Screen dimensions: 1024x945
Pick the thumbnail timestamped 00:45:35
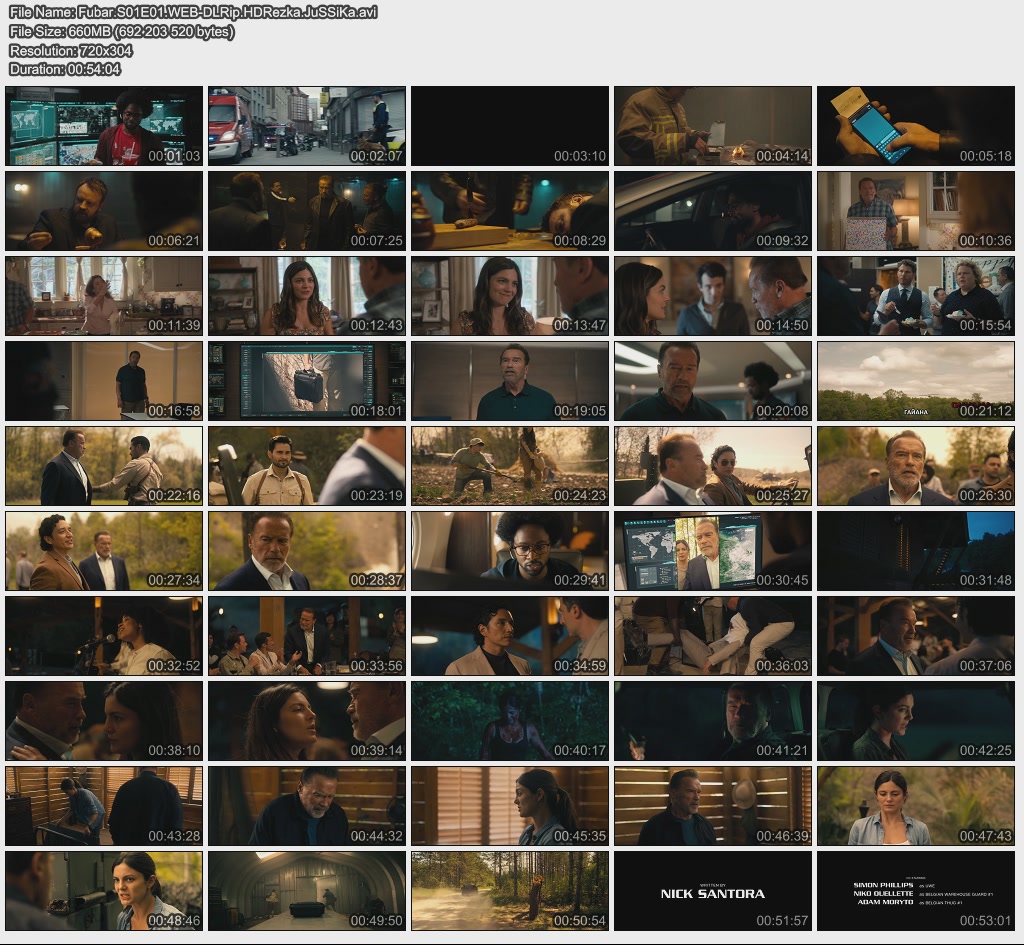click(x=510, y=806)
